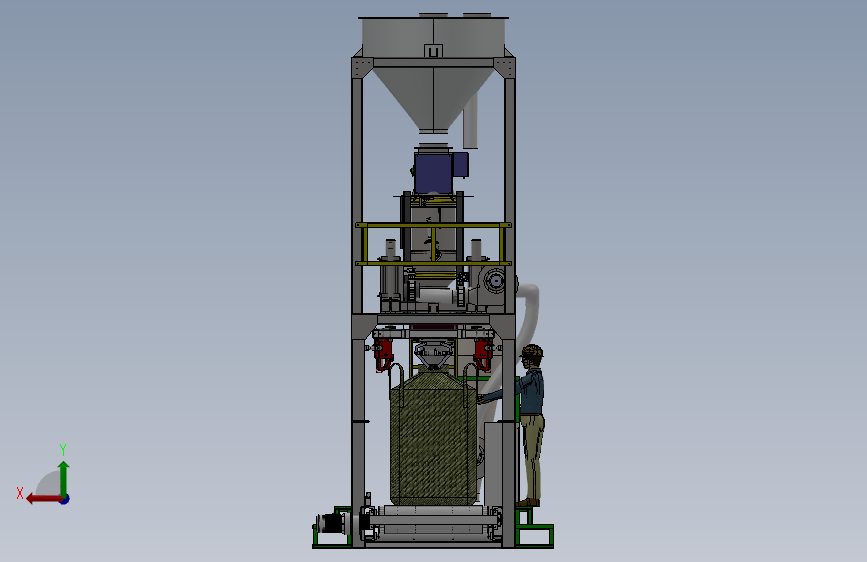The width and height of the screenshot is (867, 562).
Task: Click the blue Z axis dot of the triad
Action: [x=65, y=499]
